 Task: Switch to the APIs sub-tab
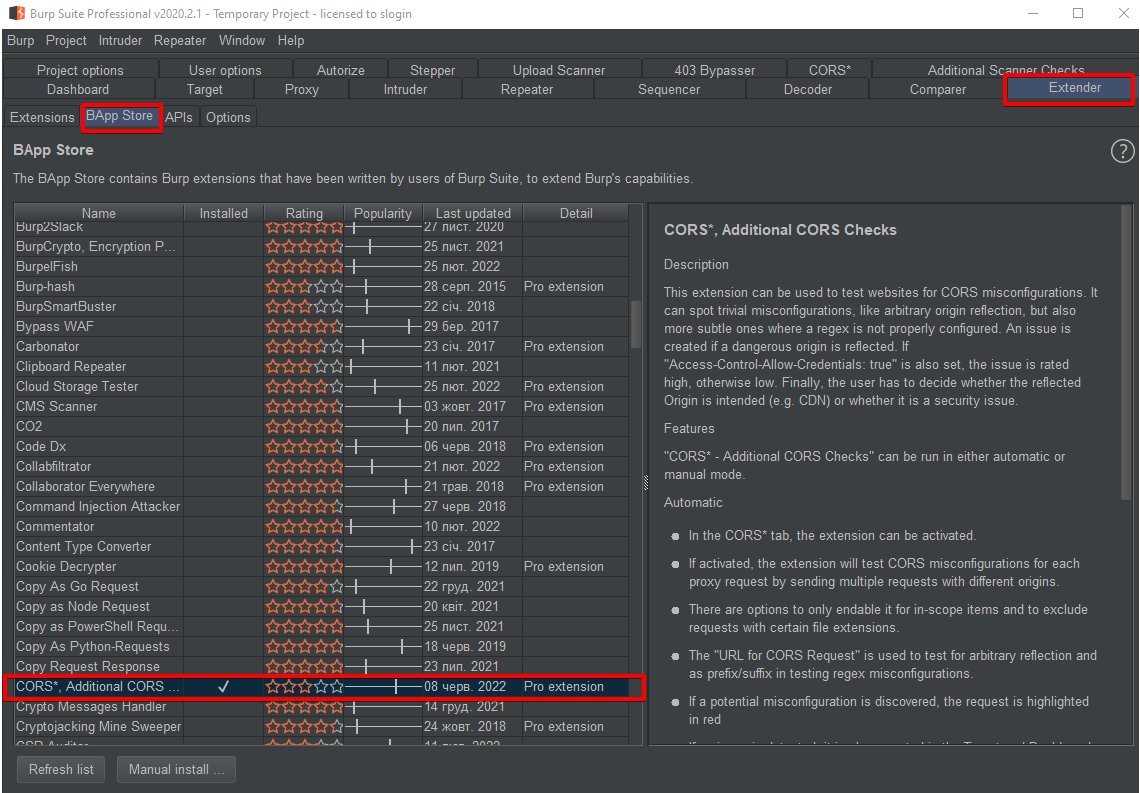click(179, 117)
